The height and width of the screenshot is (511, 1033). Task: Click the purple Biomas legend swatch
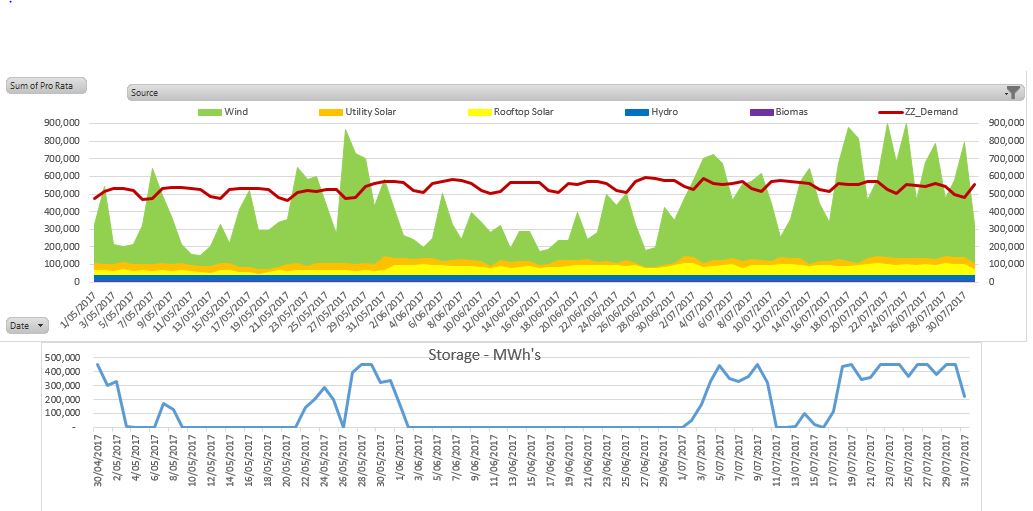click(x=762, y=113)
